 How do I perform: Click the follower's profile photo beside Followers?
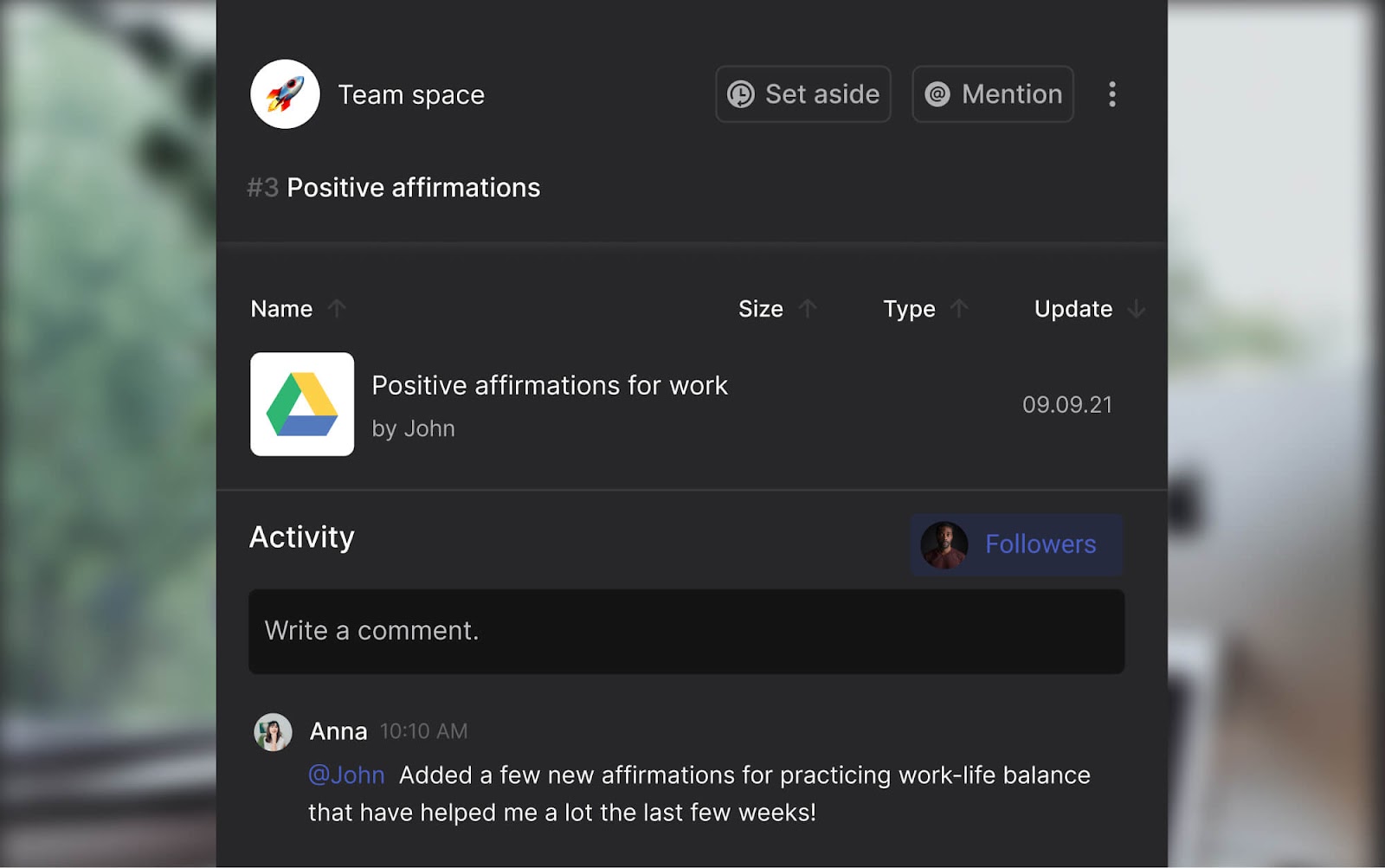coord(944,545)
